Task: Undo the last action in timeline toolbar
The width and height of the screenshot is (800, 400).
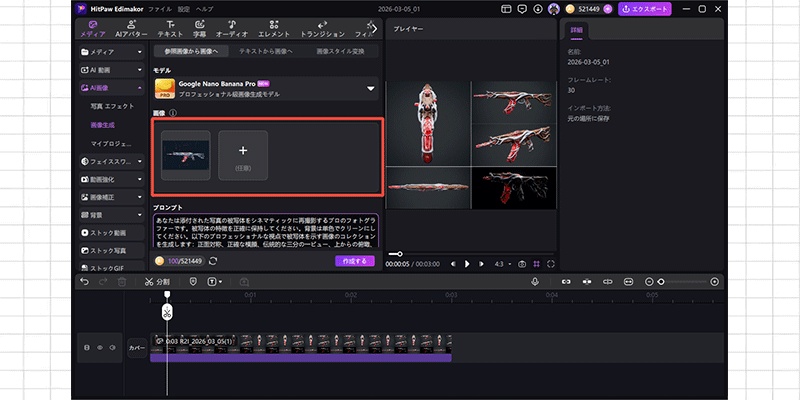Action: tap(84, 282)
